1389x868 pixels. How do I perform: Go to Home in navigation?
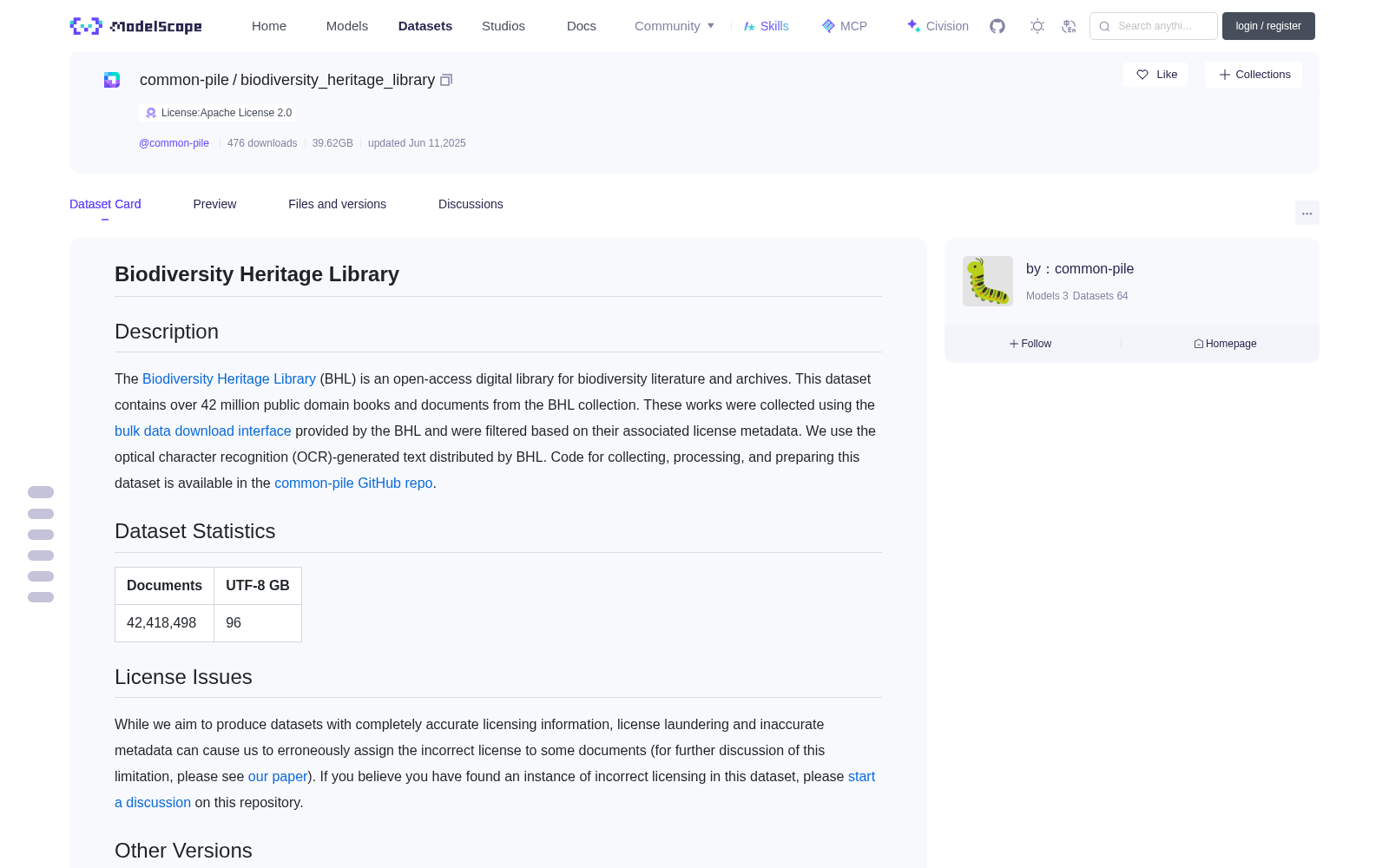pos(269,26)
